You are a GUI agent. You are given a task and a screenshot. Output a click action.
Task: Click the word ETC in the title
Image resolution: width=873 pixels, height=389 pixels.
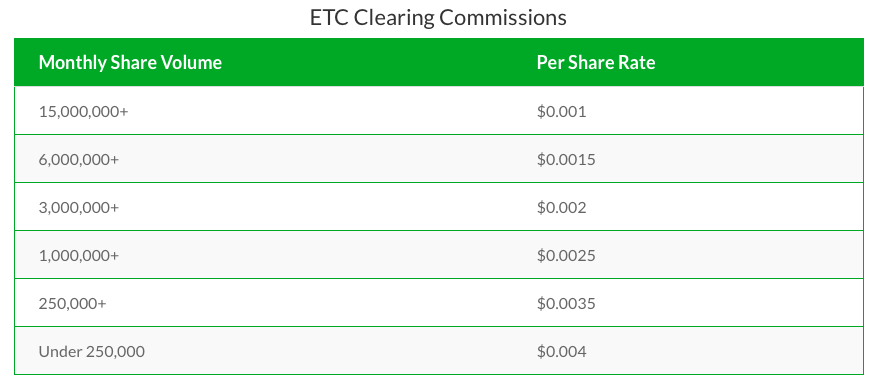tap(329, 17)
